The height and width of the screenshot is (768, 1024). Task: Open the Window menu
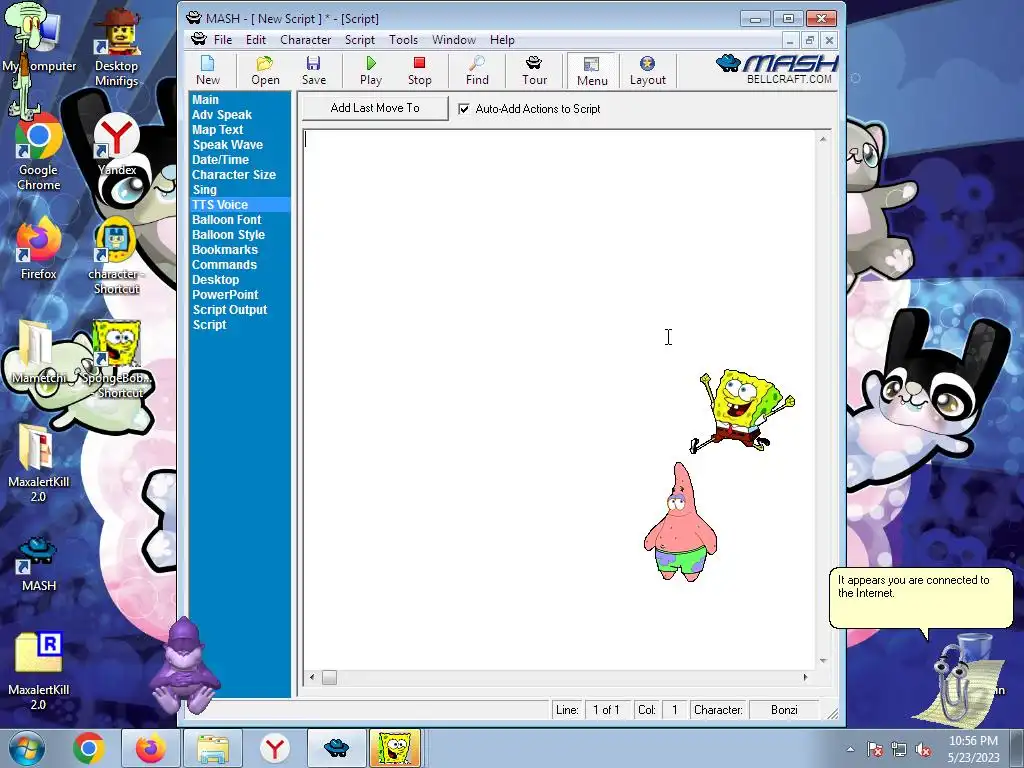(454, 40)
